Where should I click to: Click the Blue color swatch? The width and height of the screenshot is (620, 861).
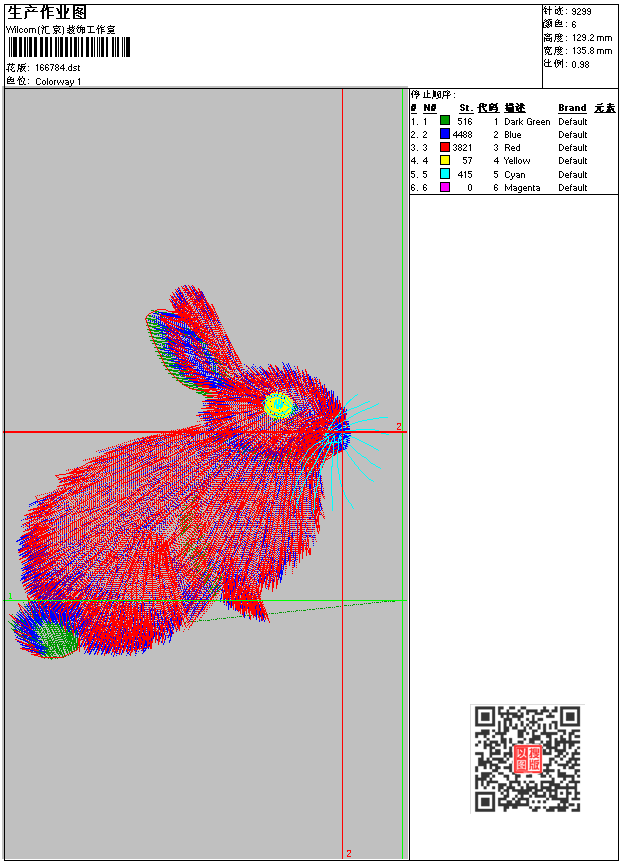pyautogui.click(x=445, y=134)
